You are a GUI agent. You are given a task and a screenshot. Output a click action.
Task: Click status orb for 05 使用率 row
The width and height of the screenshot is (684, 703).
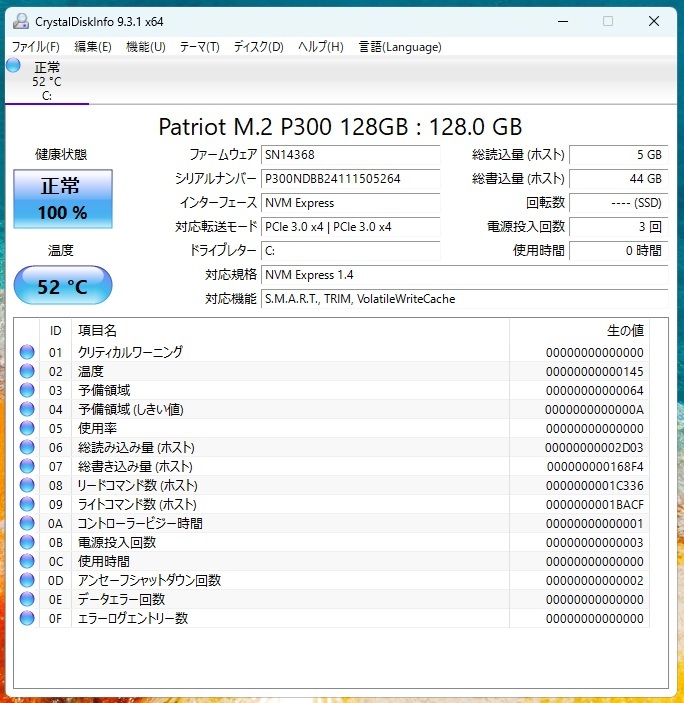point(27,428)
